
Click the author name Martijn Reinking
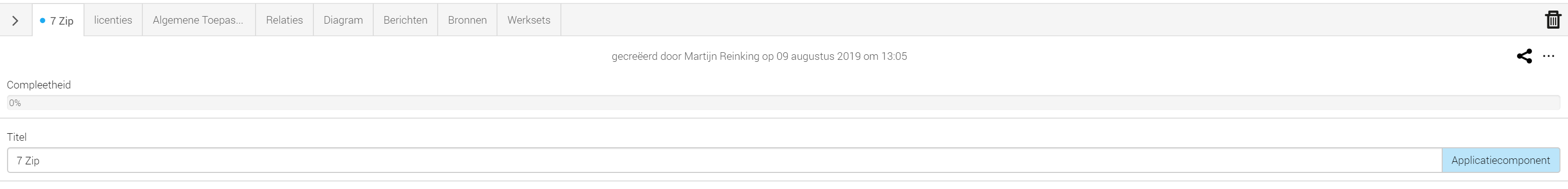click(722, 56)
